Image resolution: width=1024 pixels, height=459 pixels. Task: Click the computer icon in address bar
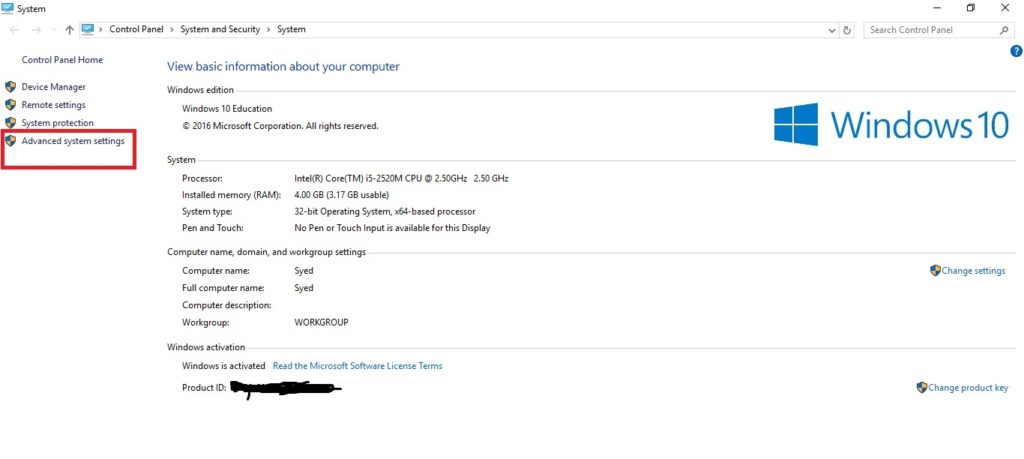pyautogui.click(x=88, y=29)
